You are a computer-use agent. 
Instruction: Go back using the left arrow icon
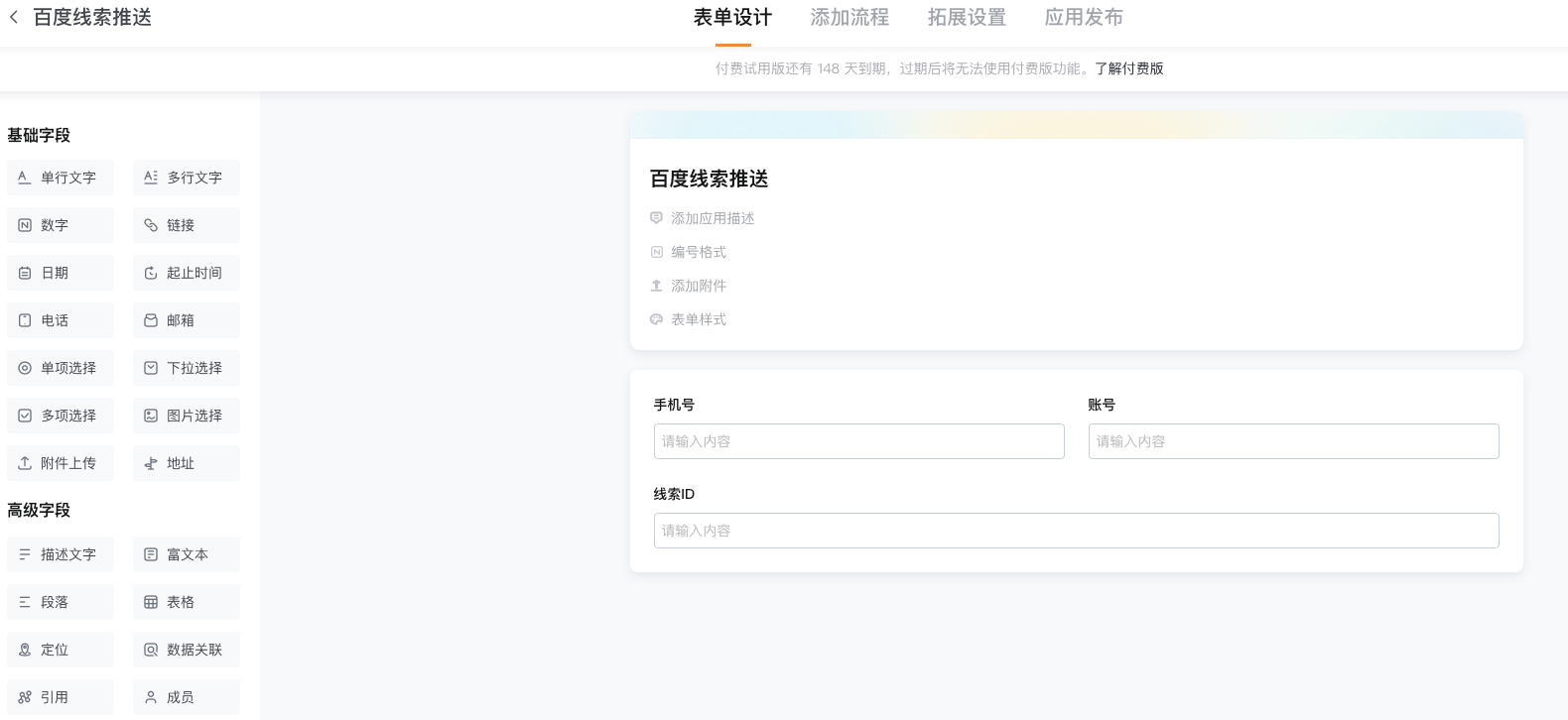coord(14,18)
